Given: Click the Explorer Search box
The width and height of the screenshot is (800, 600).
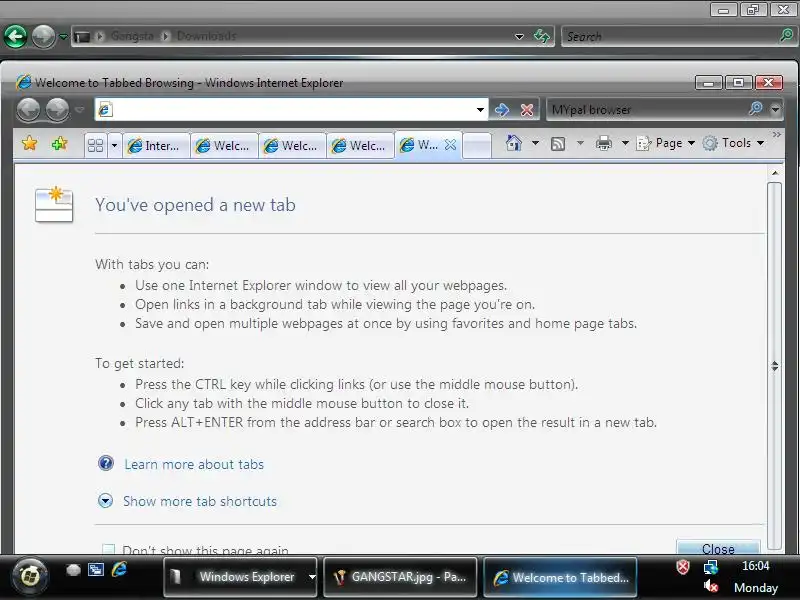Looking at the screenshot, I should (669, 36).
